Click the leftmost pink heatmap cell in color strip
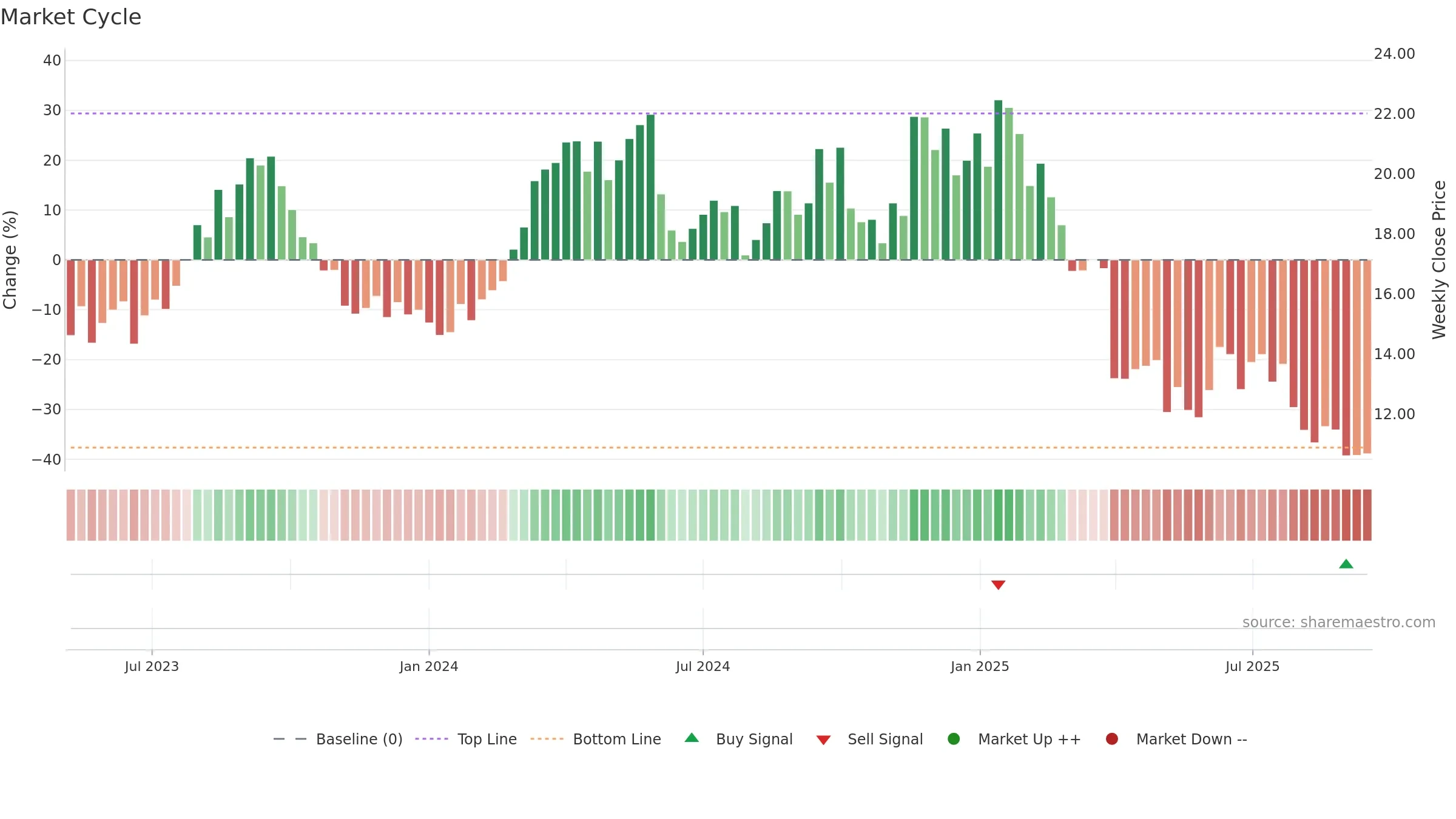 click(x=71, y=515)
